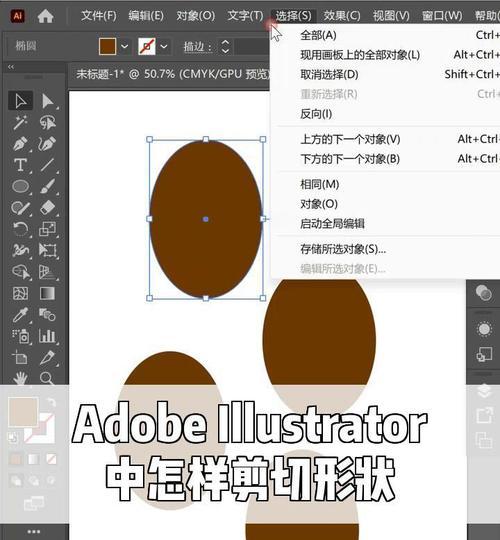
Task: Open the 对象(O) menu
Action: [x=196, y=16]
